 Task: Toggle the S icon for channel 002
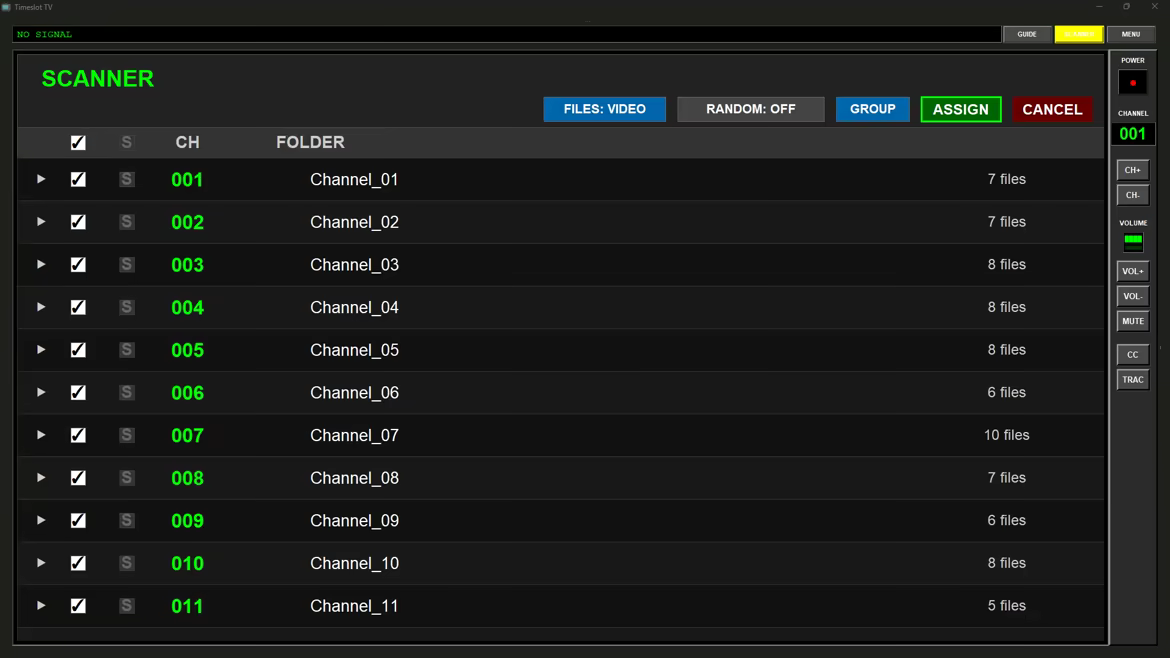(x=127, y=222)
